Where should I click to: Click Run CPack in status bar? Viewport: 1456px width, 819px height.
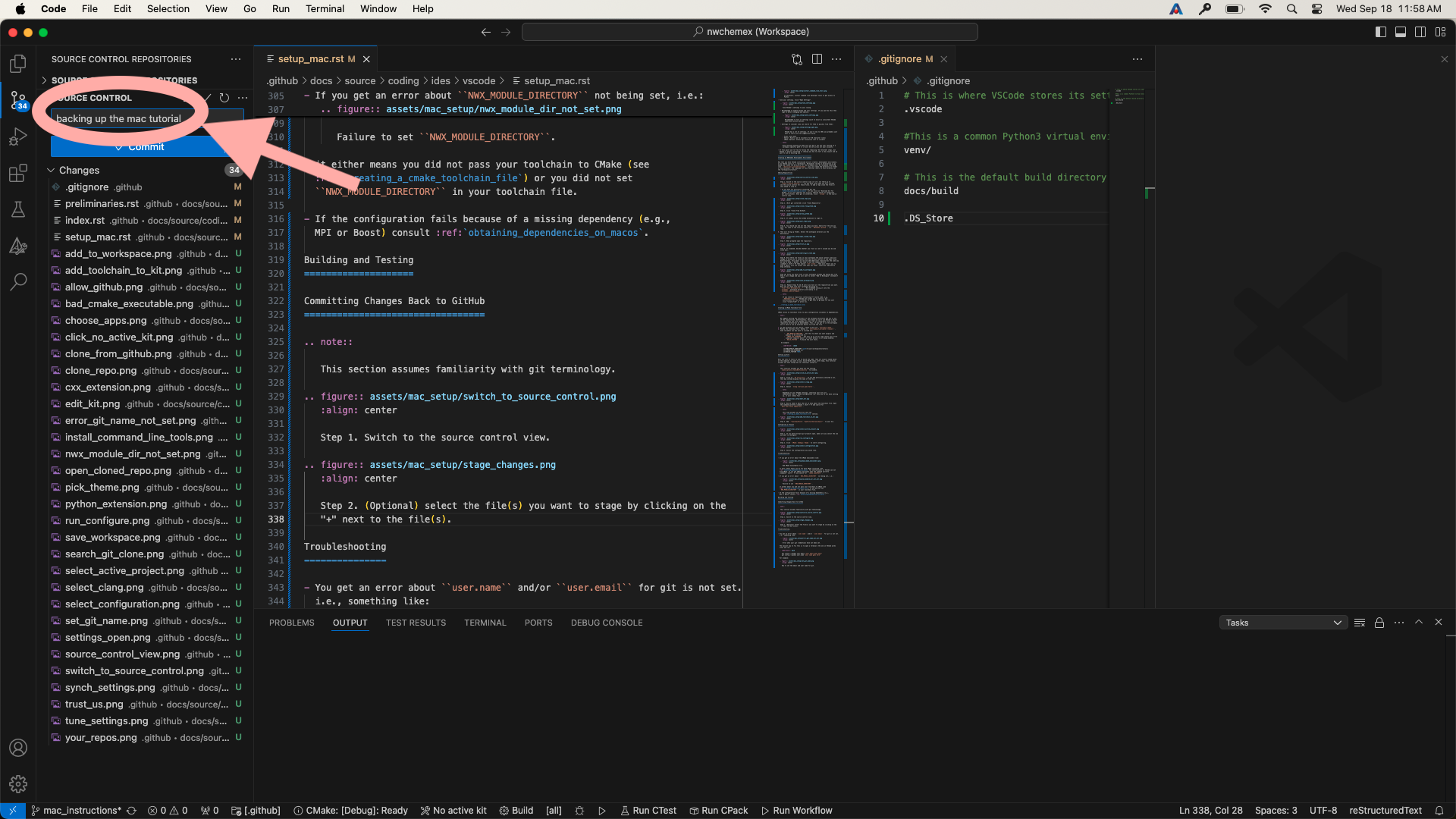point(718,811)
